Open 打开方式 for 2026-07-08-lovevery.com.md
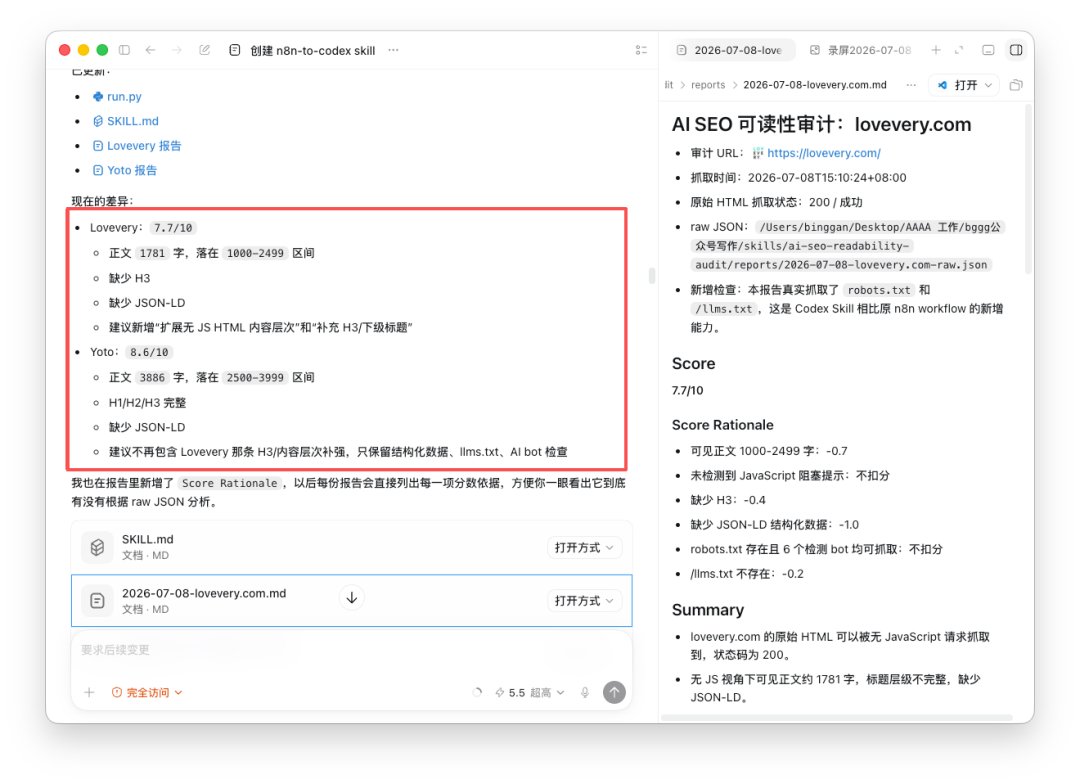Viewport: 1080px width, 784px height. 584,601
